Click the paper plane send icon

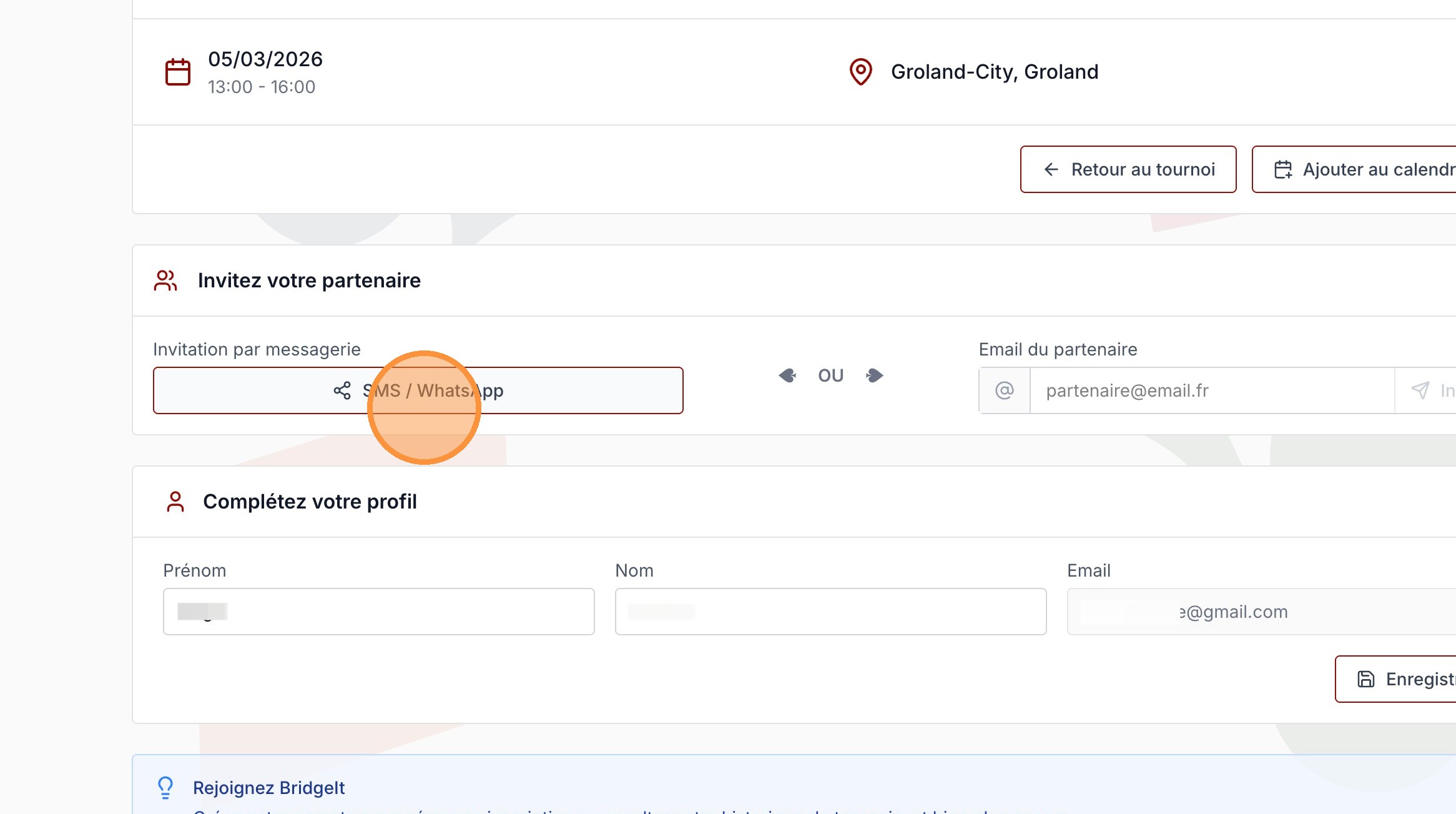[1420, 391]
